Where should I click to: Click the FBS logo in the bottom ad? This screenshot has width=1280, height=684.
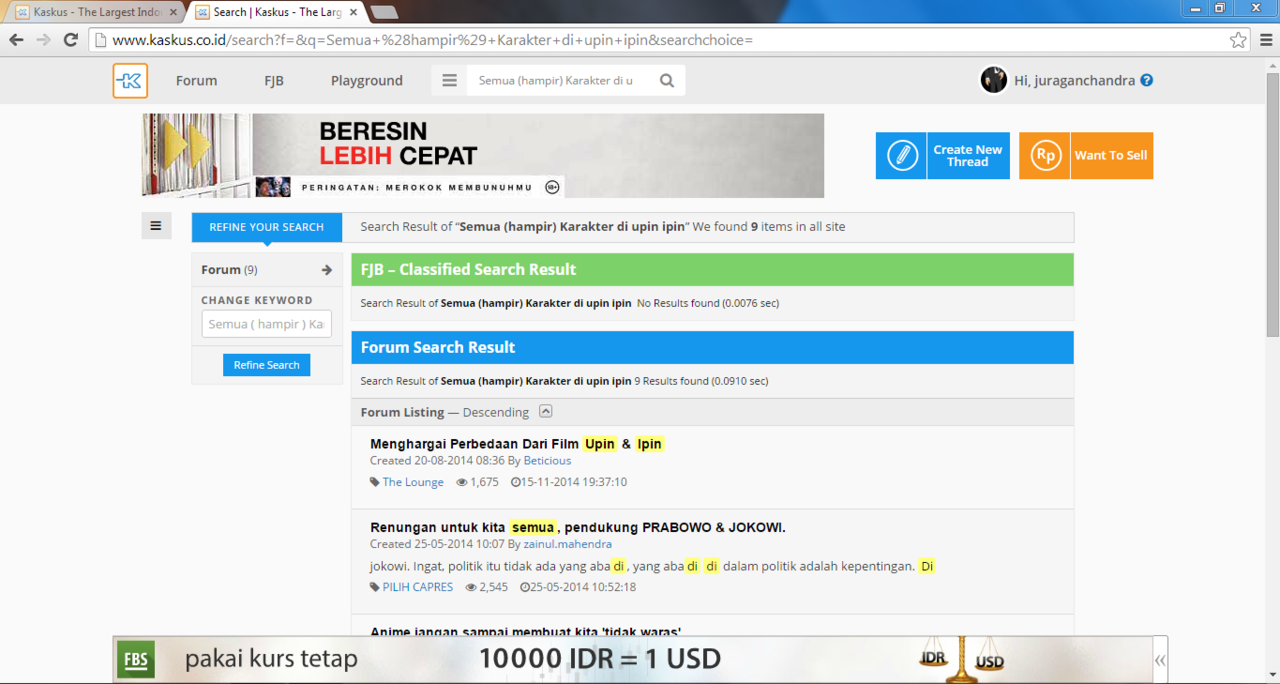(x=136, y=660)
